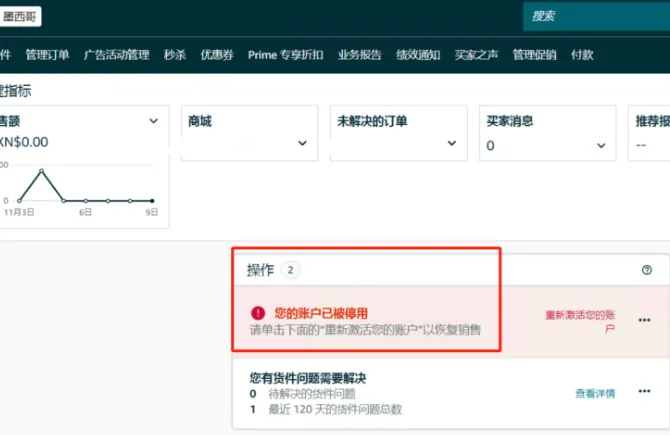670x435 pixels.
Task: Click the 买家消息 count value 0
Action: (490, 146)
